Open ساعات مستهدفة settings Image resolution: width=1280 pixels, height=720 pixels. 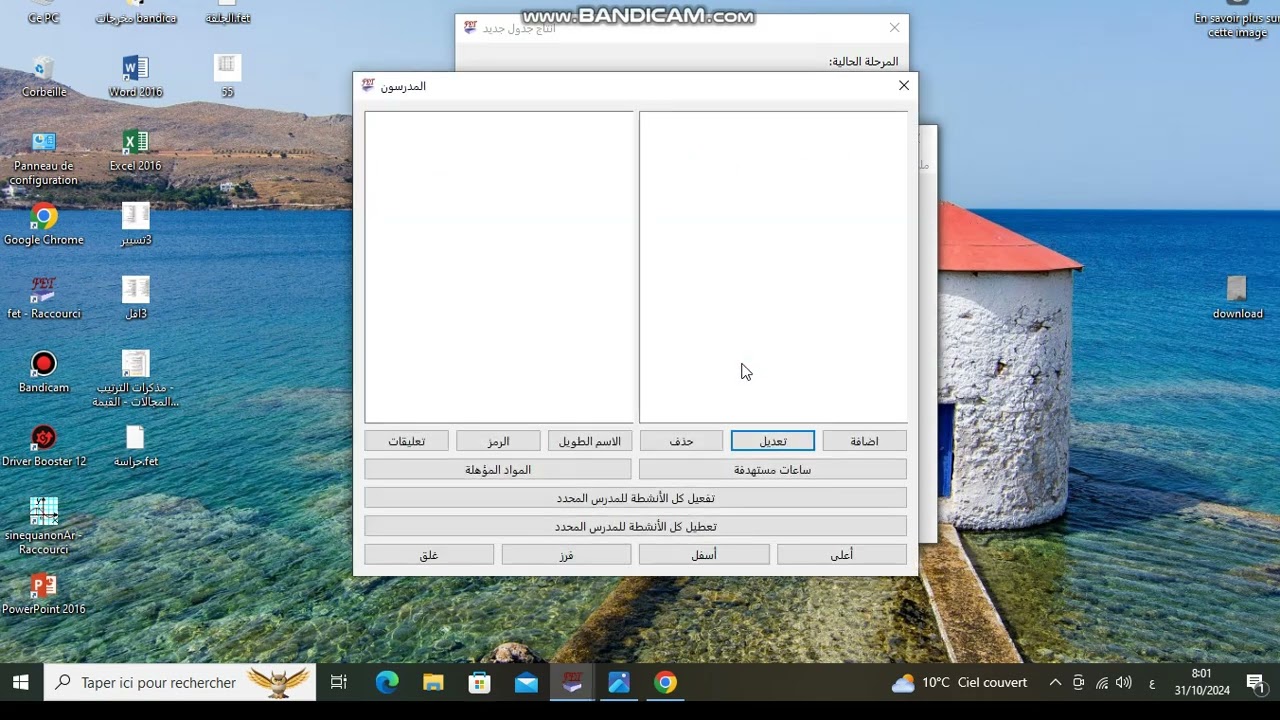(773, 469)
